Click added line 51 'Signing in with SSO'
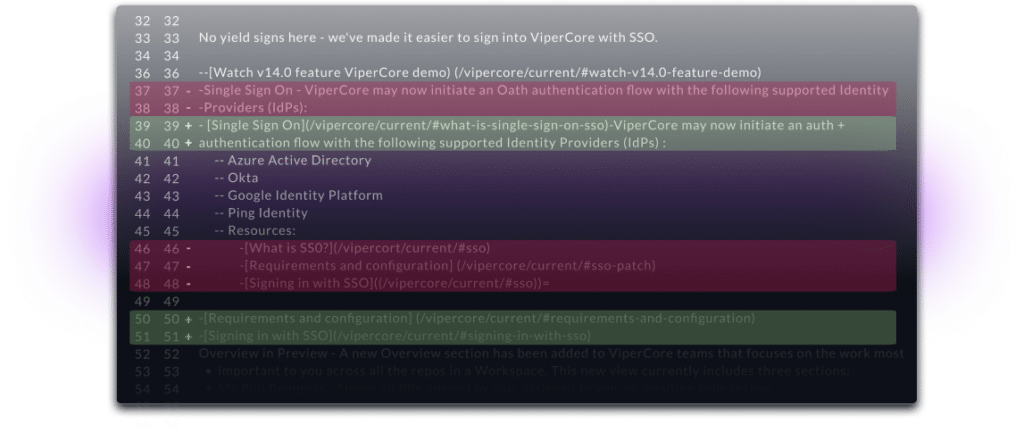The image size is (1024, 432). click(394, 336)
